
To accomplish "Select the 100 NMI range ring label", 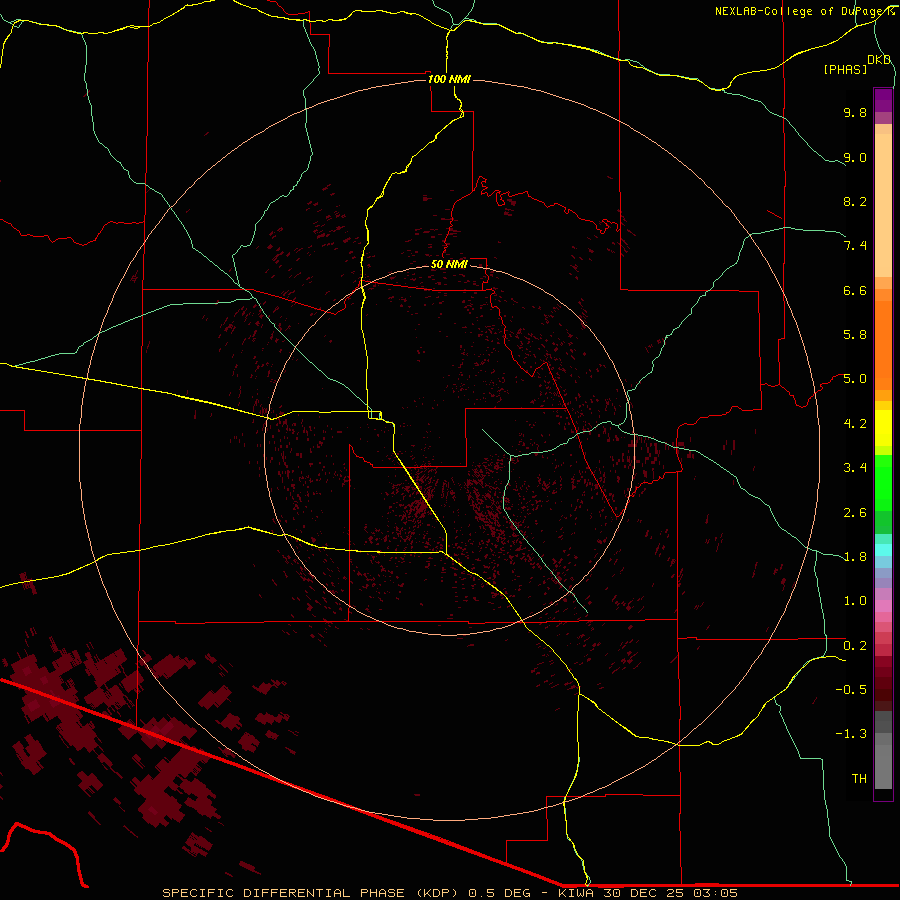I will coord(449,79).
